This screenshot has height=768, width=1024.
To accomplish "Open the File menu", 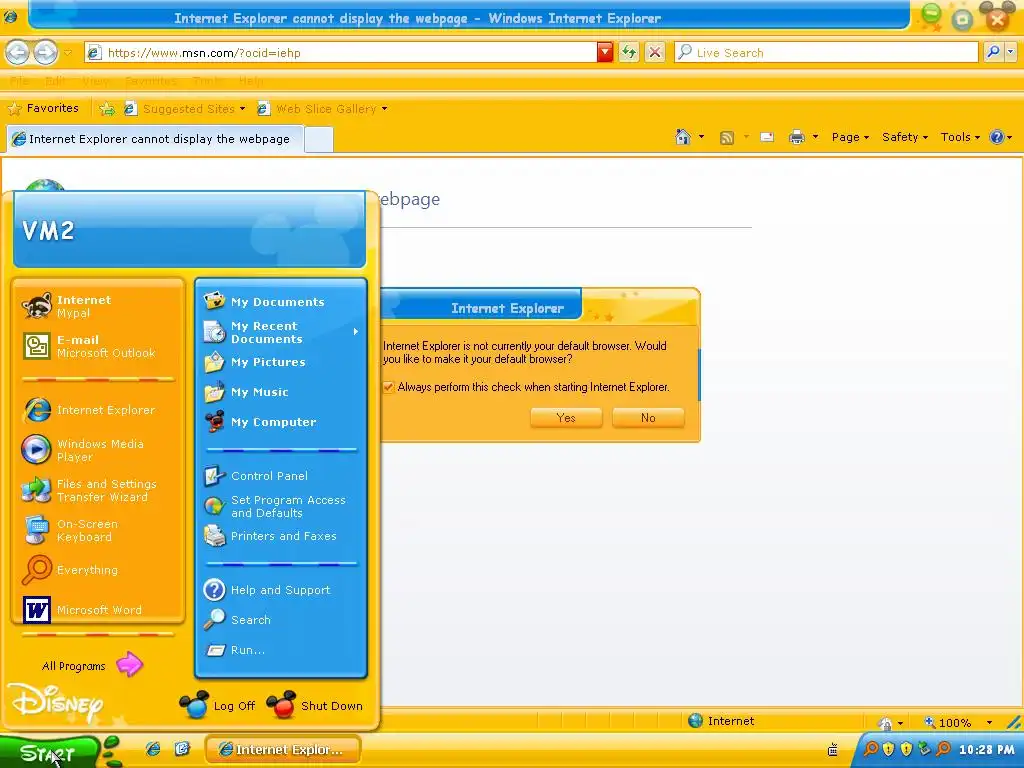I will (x=19, y=81).
